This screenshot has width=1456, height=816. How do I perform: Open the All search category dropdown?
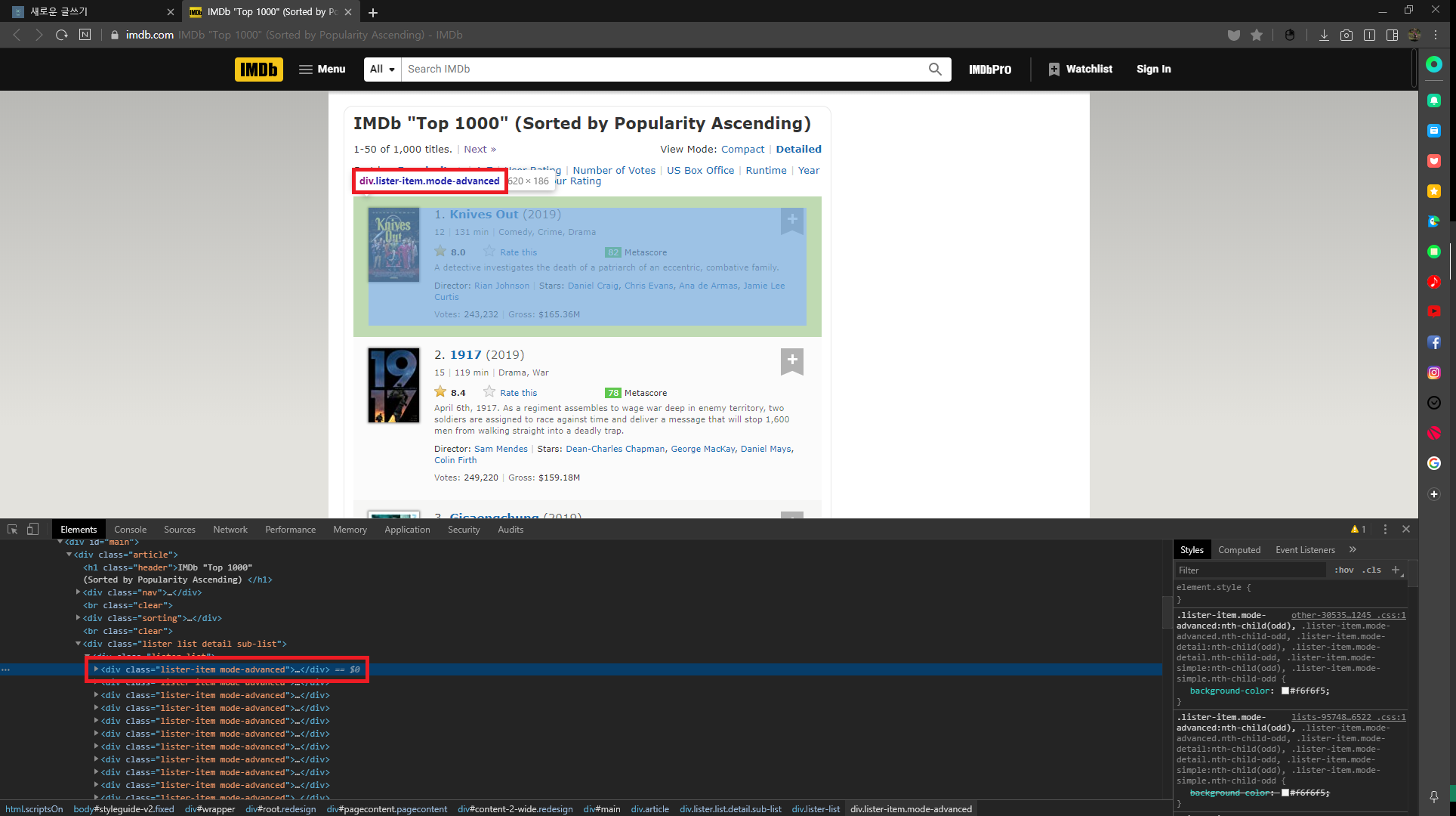click(x=383, y=70)
